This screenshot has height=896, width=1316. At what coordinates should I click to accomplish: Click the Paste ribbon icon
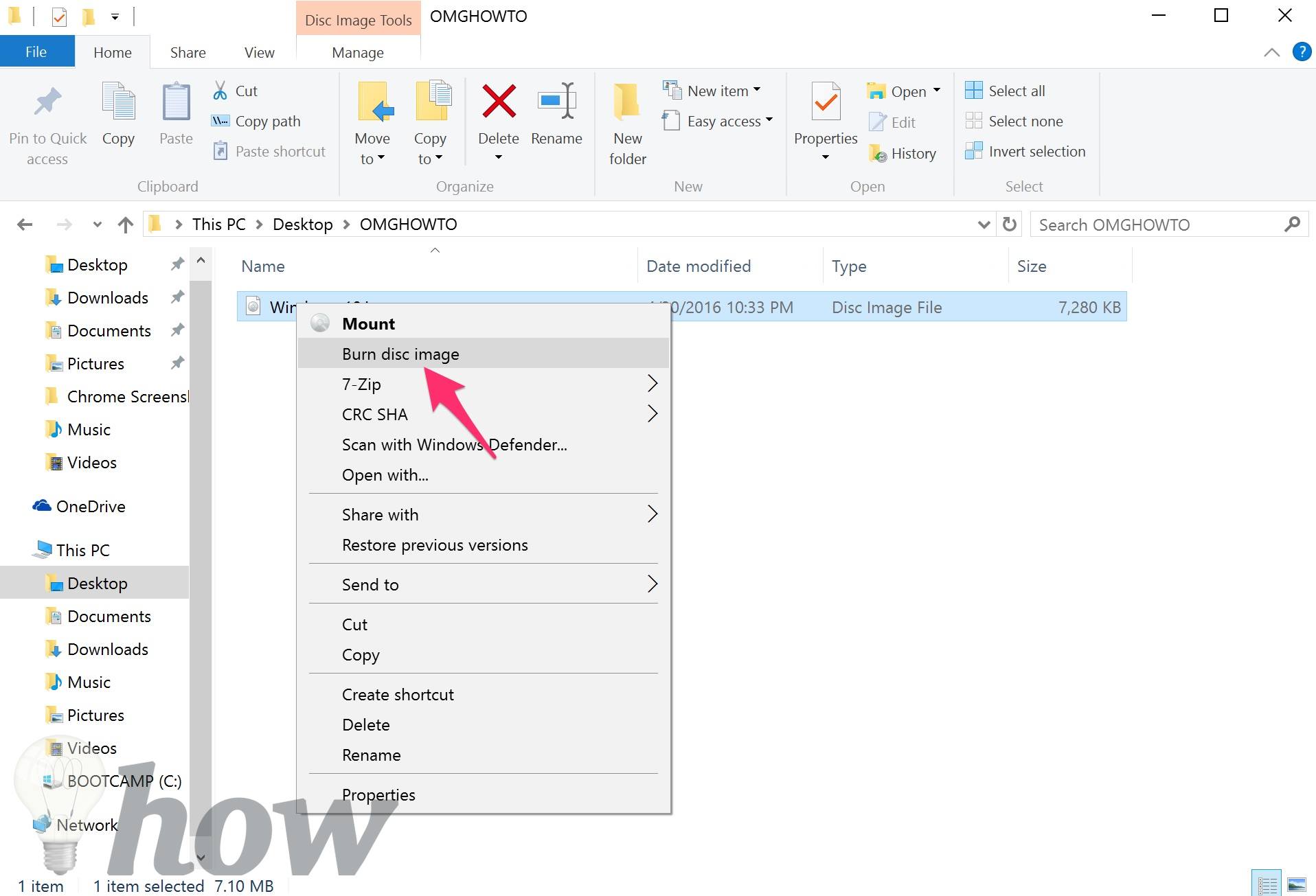point(176,103)
